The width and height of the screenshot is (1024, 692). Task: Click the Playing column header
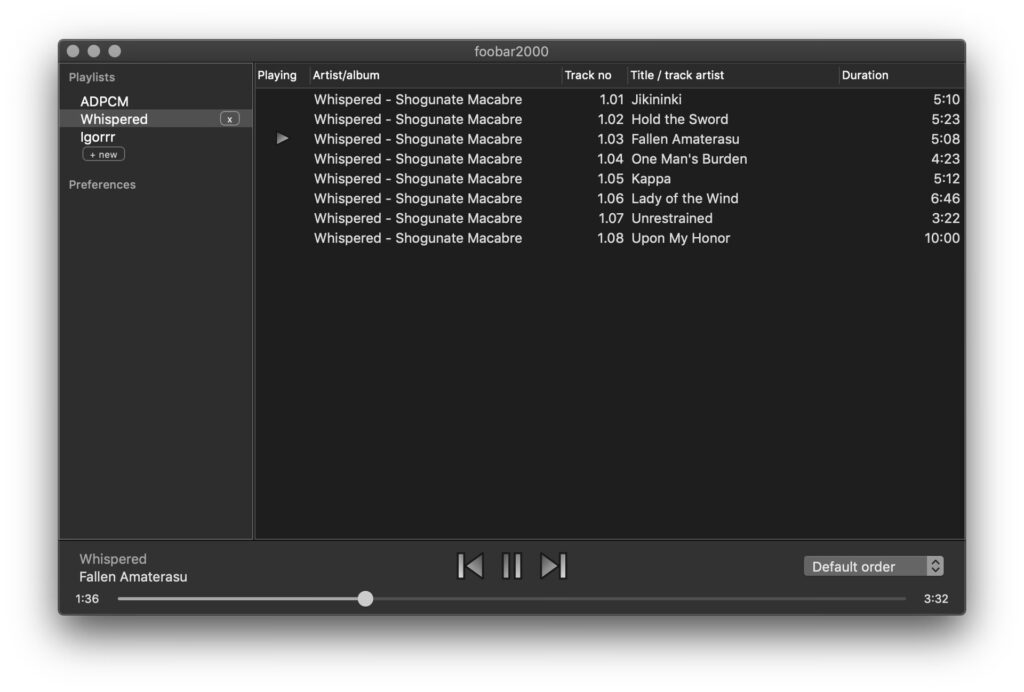[277, 75]
